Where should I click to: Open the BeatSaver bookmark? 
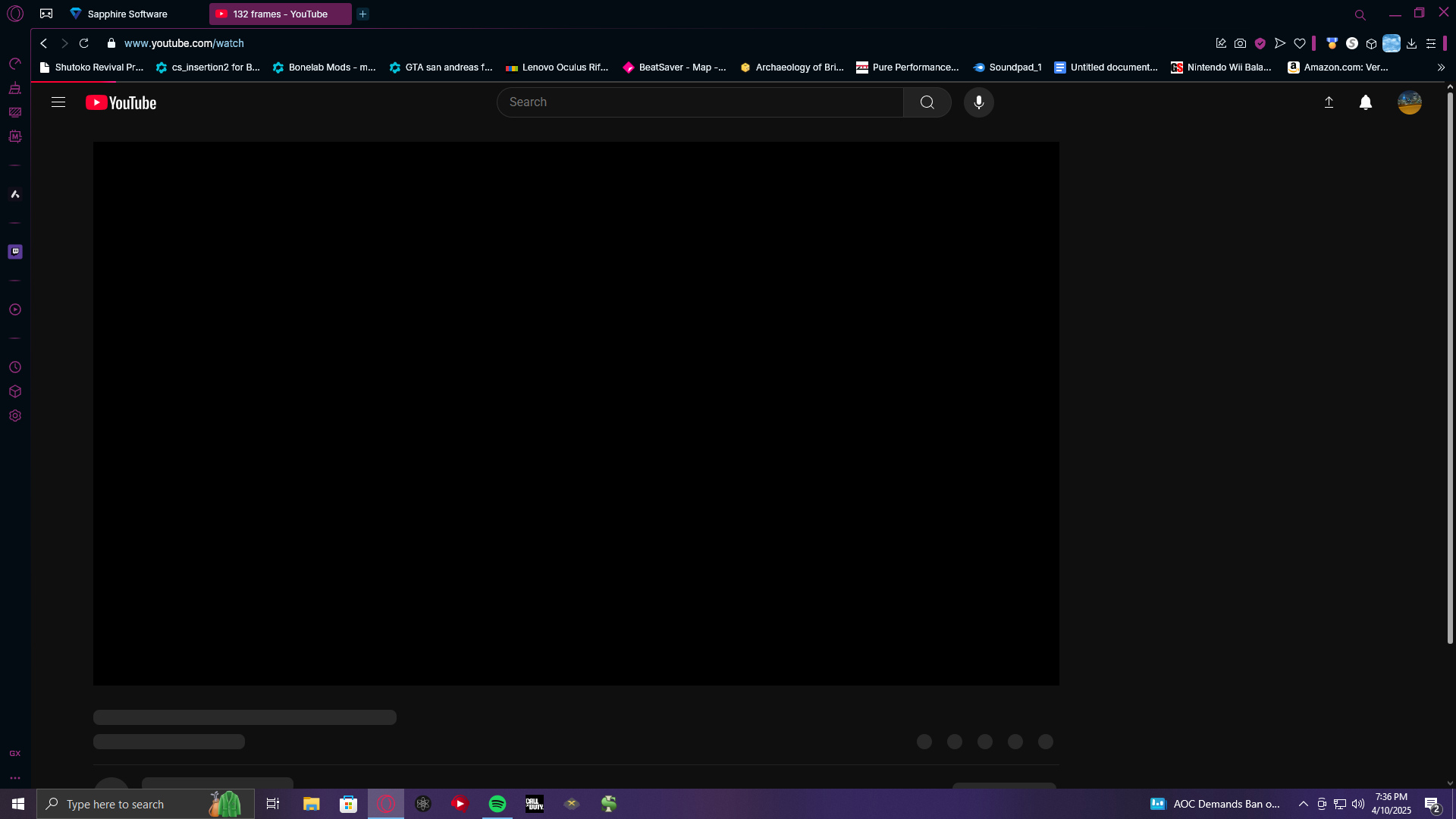pyautogui.click(x=674, y=67)
